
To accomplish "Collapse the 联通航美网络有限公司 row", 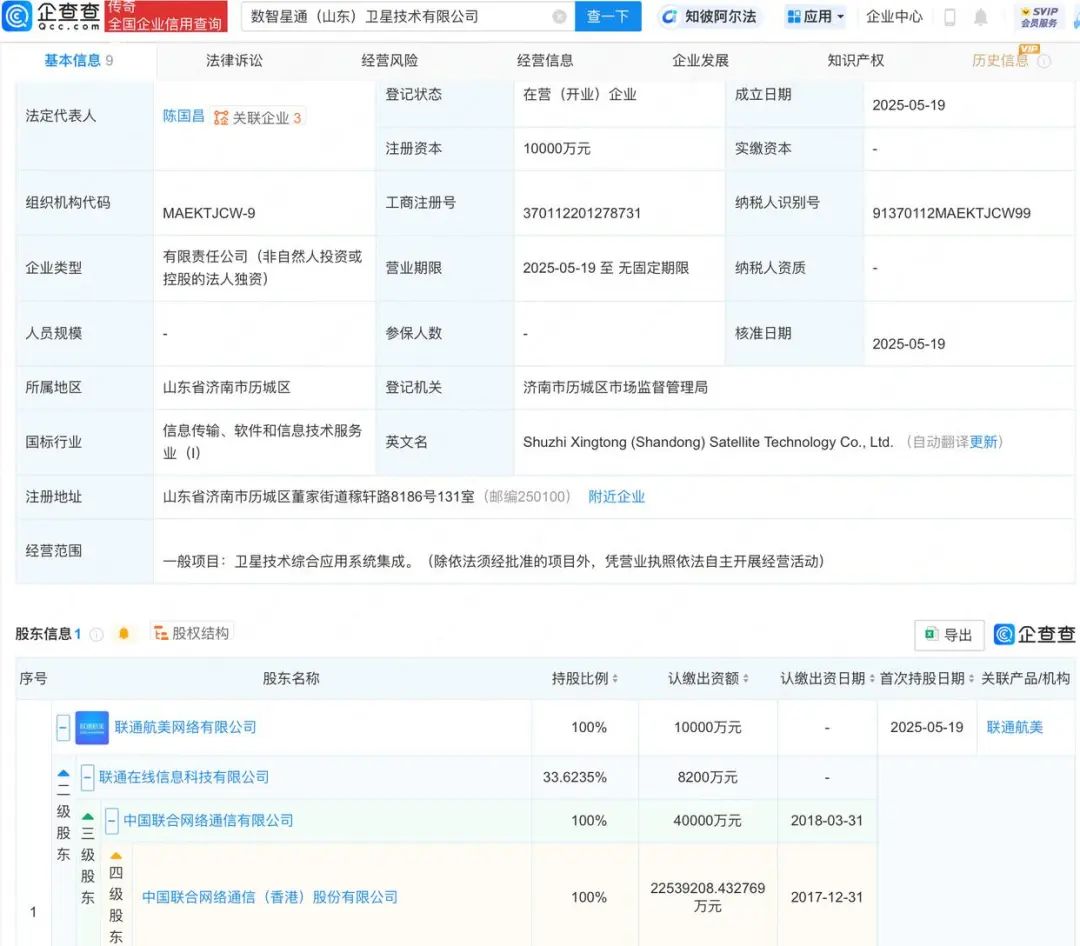I will pos(63,728).
